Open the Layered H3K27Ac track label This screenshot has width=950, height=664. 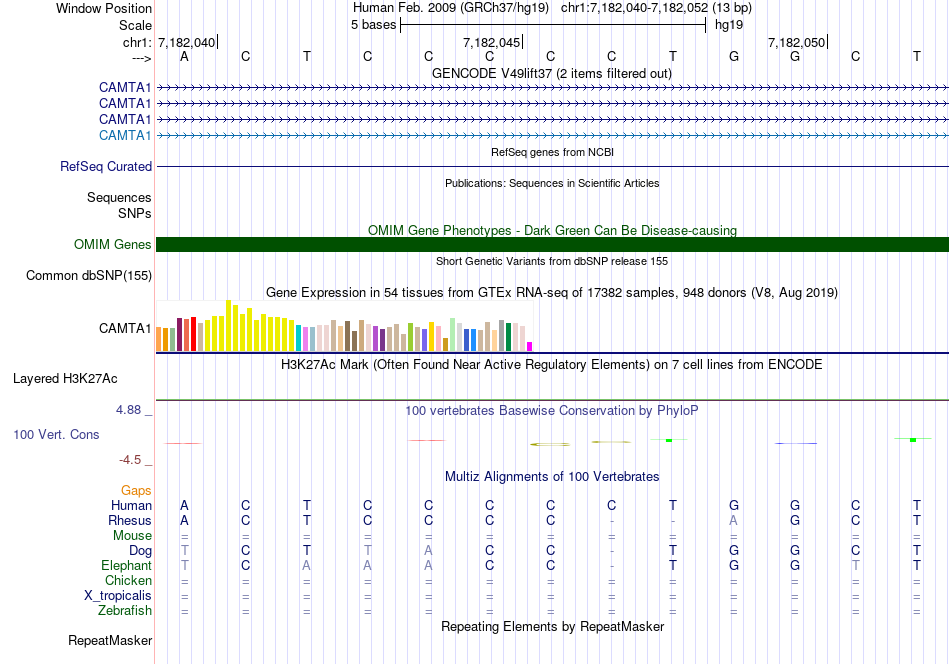tap(65, 379)
